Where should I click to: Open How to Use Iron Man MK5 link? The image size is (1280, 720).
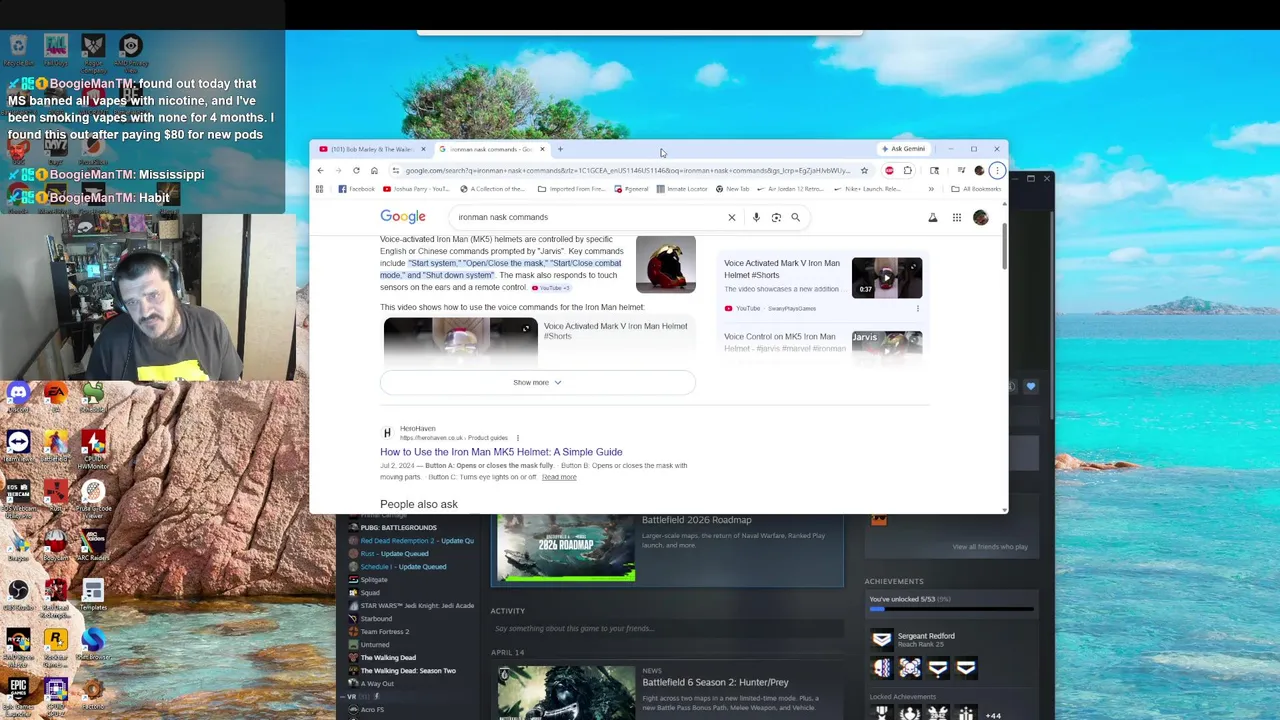[501, 452]
